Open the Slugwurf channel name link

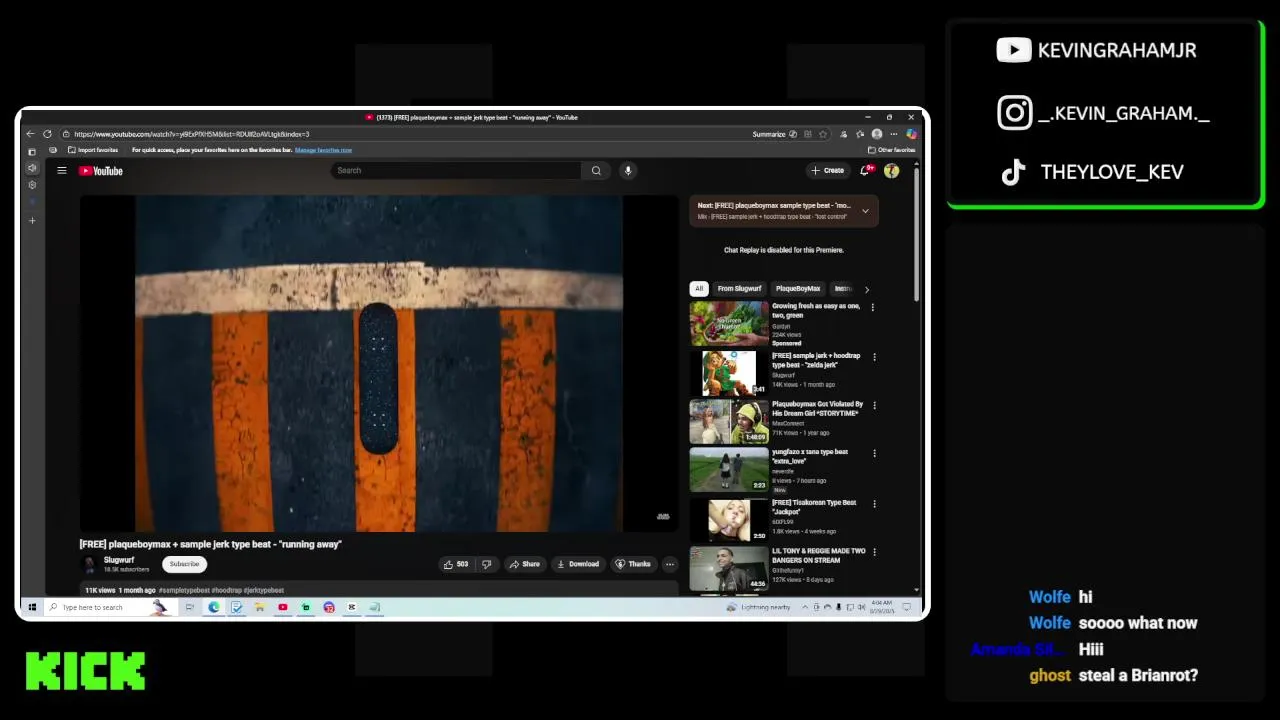(x=119, y=560)
